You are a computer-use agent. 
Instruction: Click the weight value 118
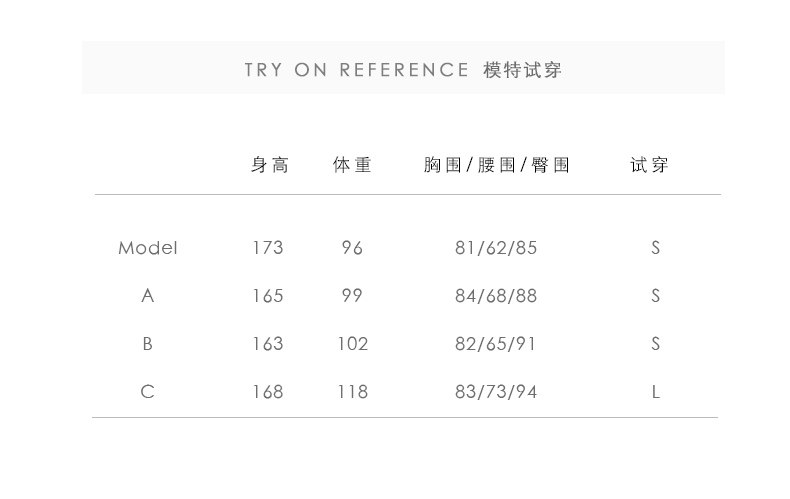(352, 392)
